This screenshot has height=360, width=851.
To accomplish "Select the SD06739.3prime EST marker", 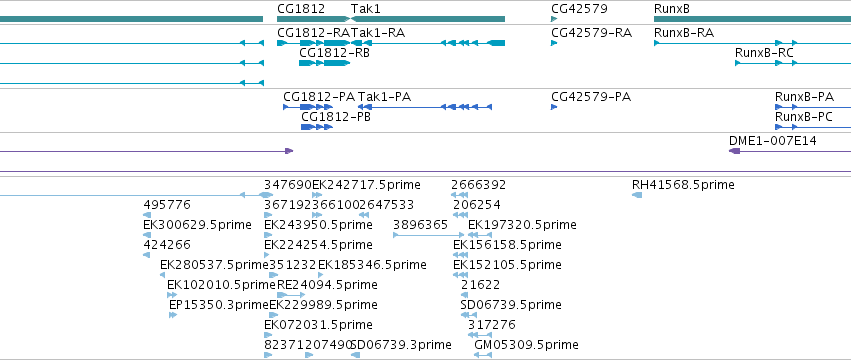I will pyautogui.click(x=355, y=355).
